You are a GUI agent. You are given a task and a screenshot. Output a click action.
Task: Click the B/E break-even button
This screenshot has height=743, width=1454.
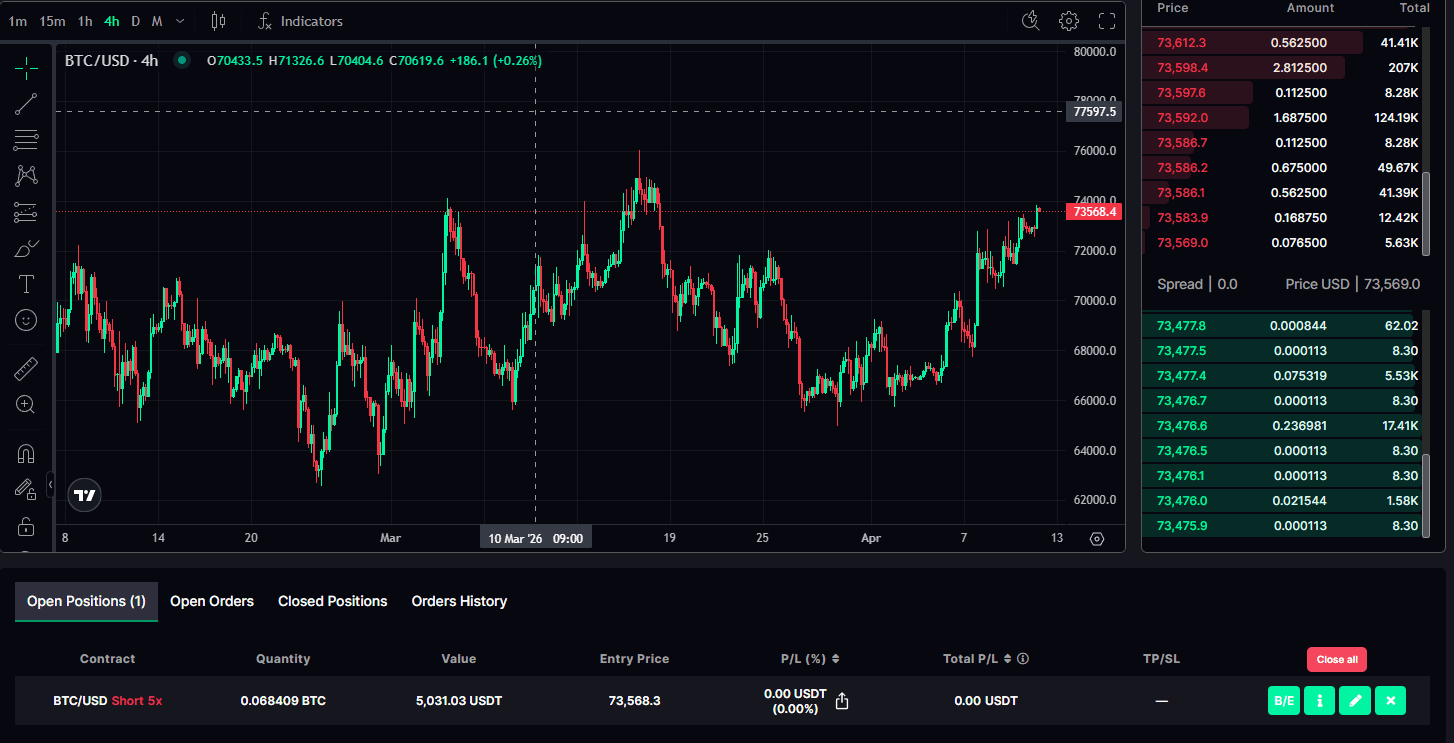coord(1283,701)
